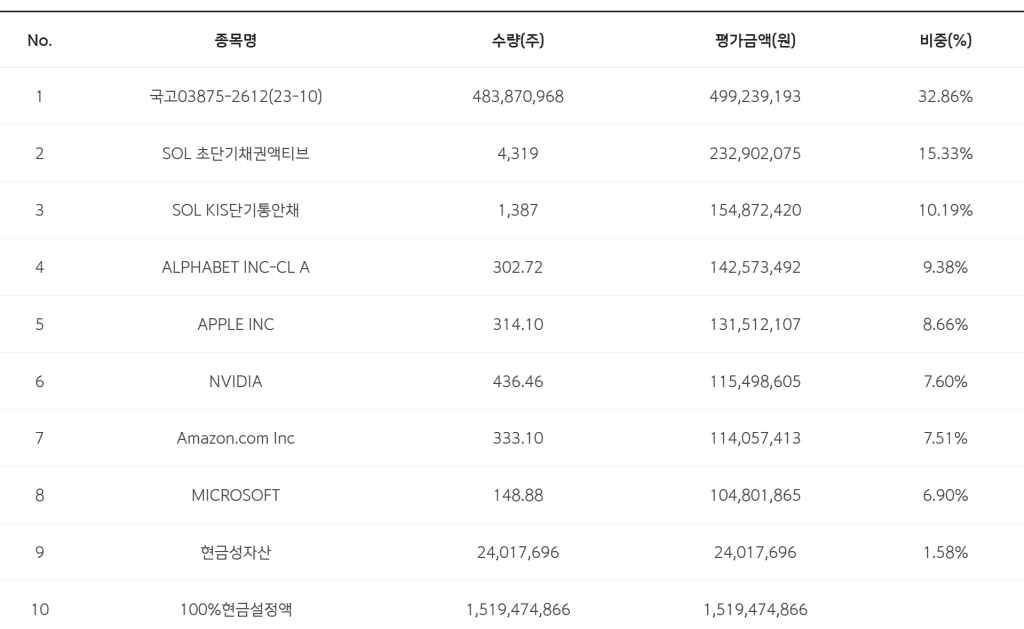Screen dimensions: 1024x629
Task: Select APPLE INC quantity 314.10
Action: click(x=518, y=325)
